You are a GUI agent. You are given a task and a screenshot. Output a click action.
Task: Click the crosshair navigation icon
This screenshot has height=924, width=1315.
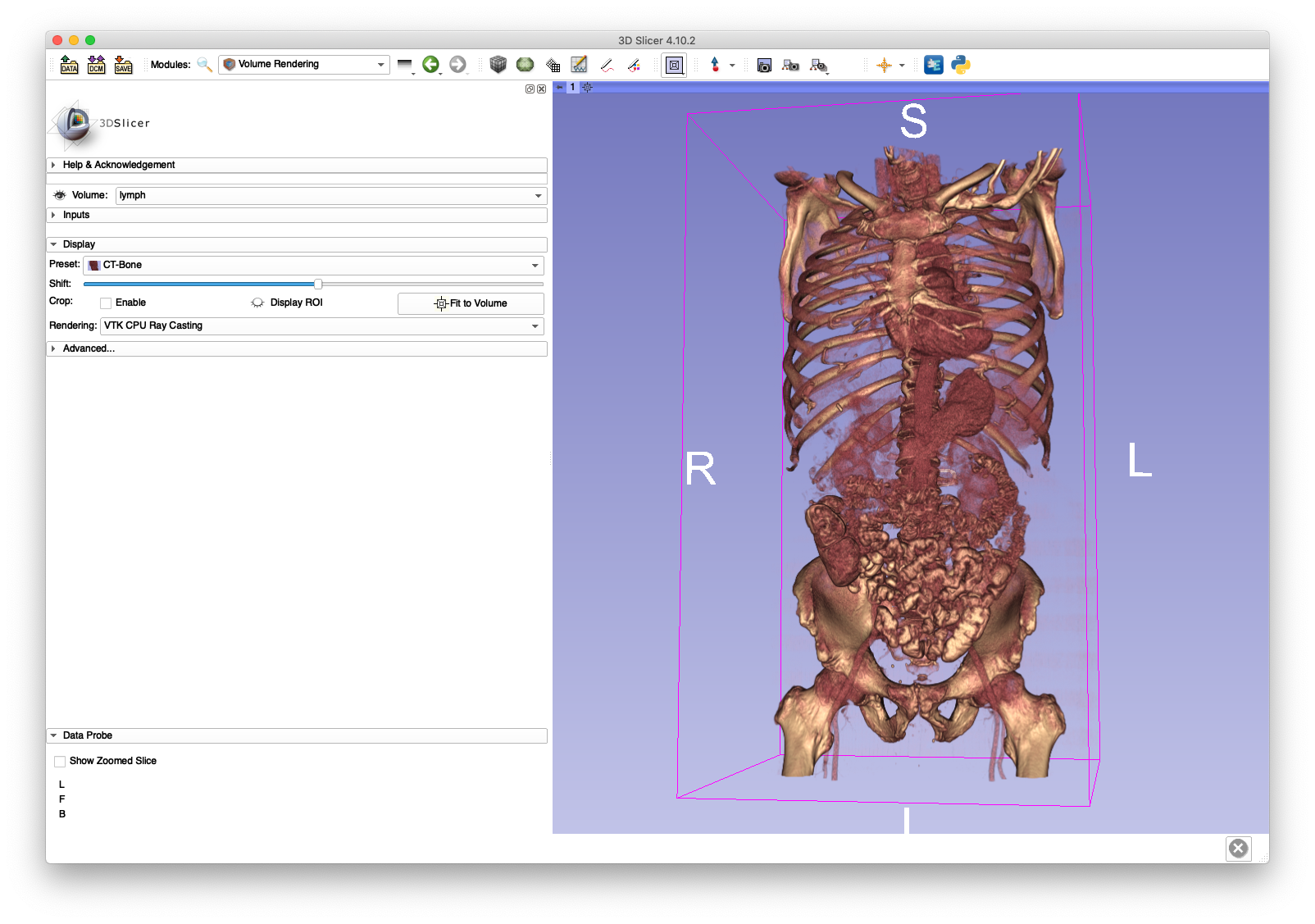tap(885, 65)
